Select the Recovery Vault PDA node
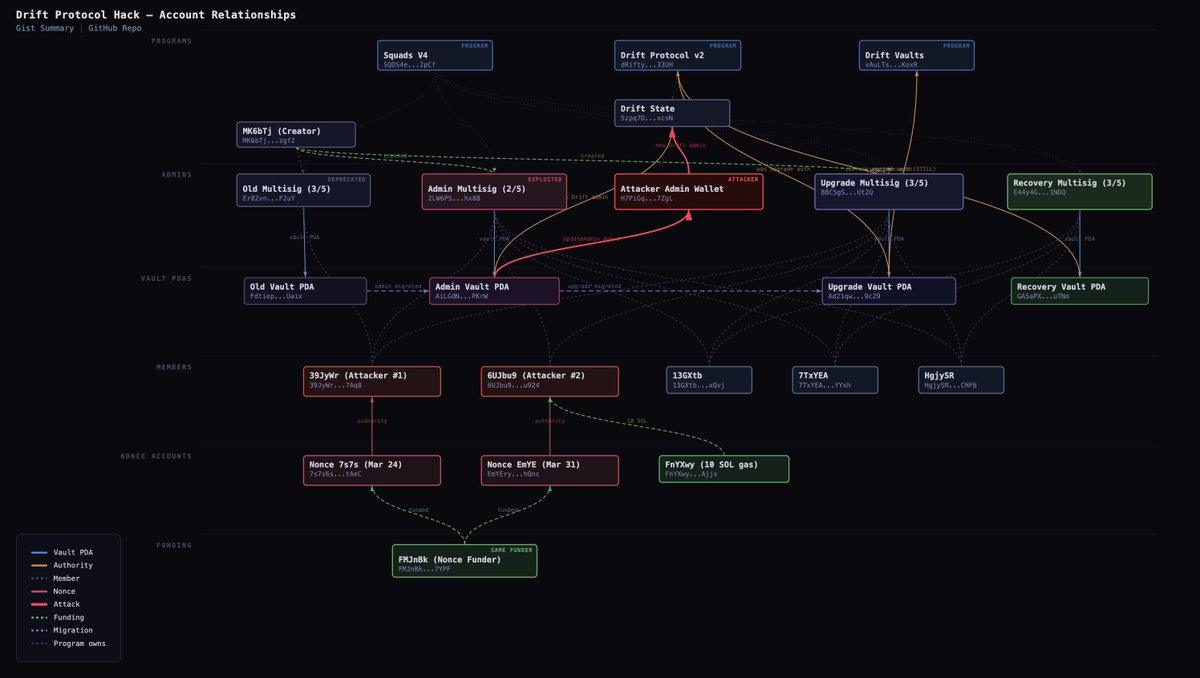Image resolution: width=1200 pixels, height=678 pixels. 1080,291
